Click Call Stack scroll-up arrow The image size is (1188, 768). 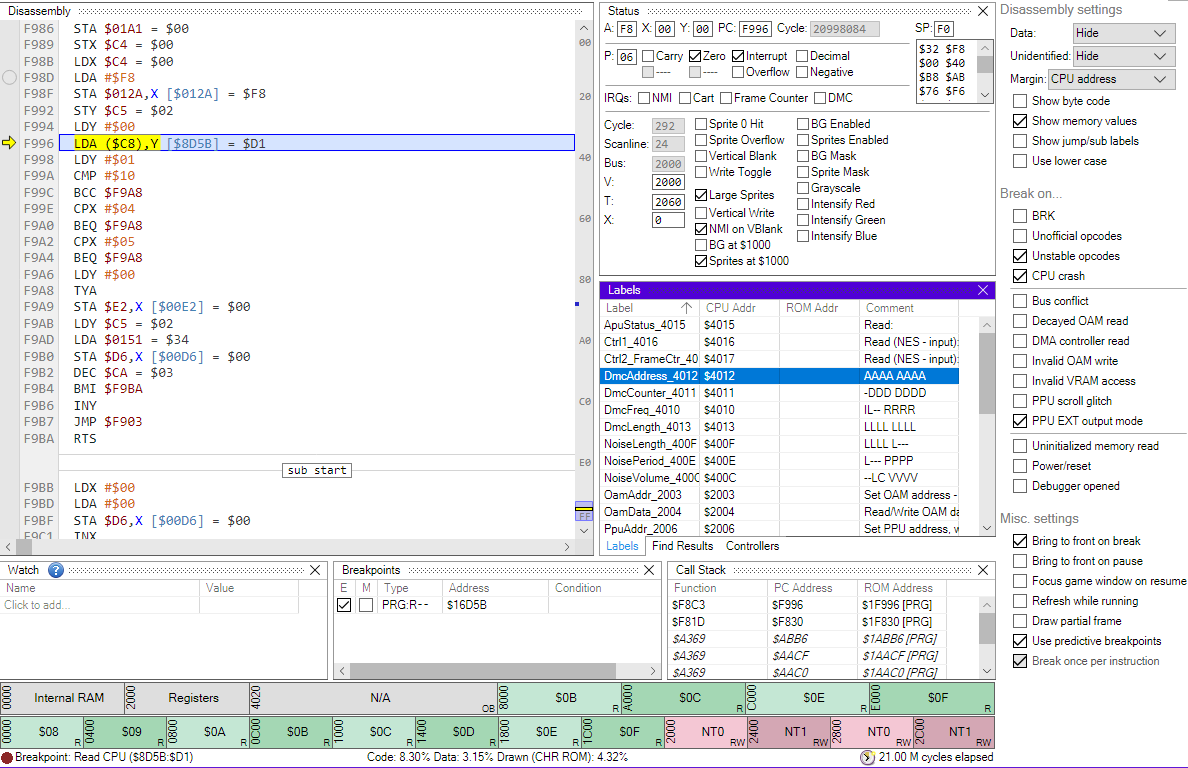coord(986,604)
